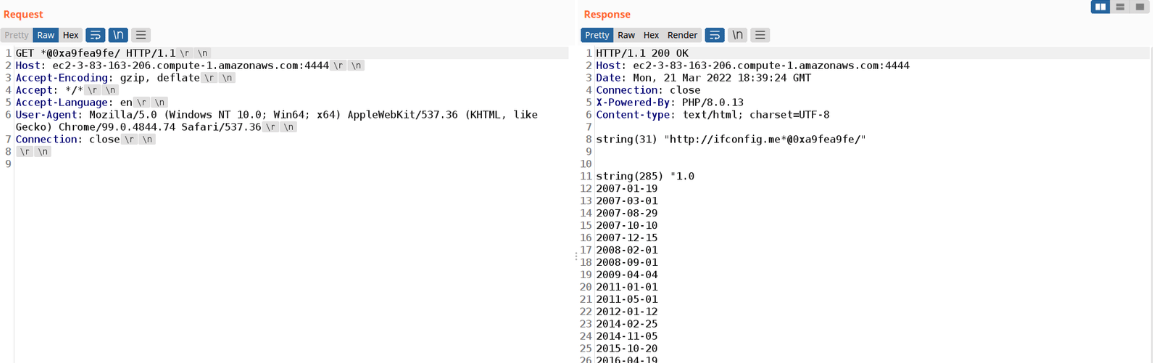This screenshot has height=363, width=1153.
Task: Select the side-by-side layout icon
Action: 1100,7
